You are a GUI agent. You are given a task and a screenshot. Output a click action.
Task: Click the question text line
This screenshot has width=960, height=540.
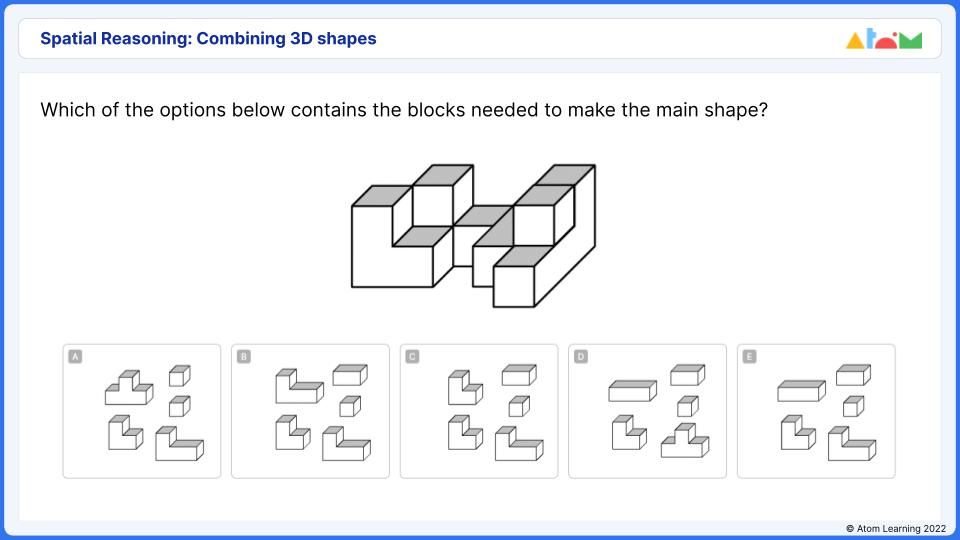(x=403, y=110)
